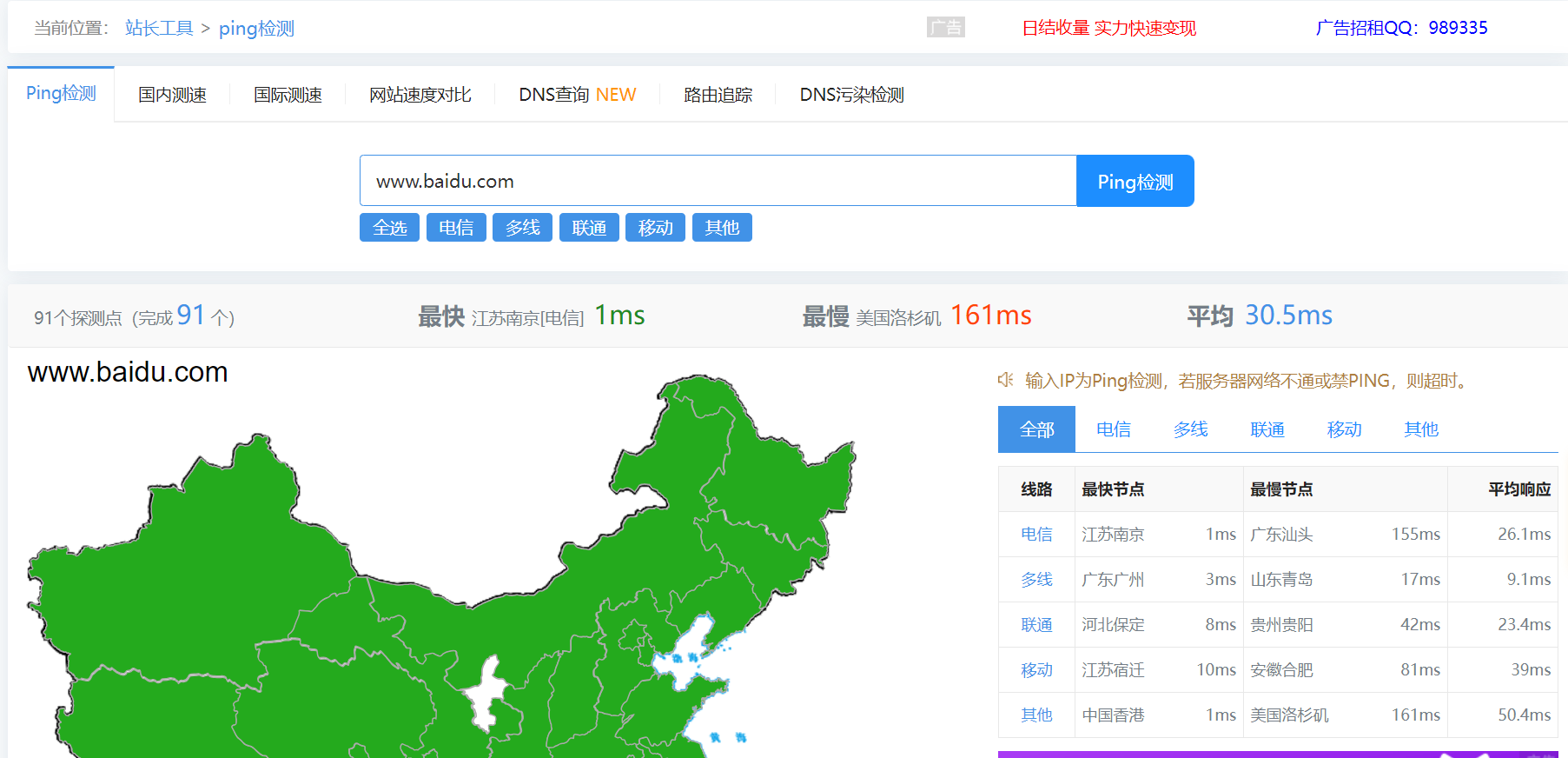The width and height of the screenshot is (1568, 758).
Task: Click the 30.5ms average summary value
Action: pyautogui.click(x=1288, y=315)
